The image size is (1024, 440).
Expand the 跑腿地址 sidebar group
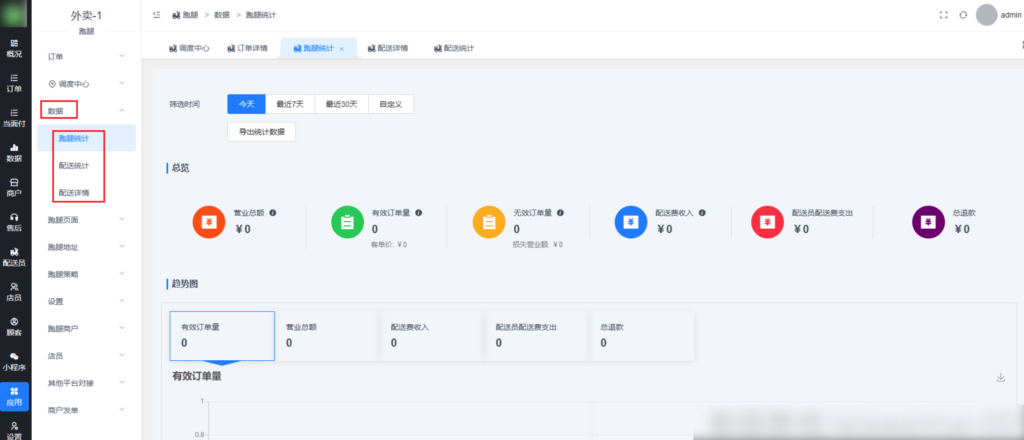click(86, 247)
